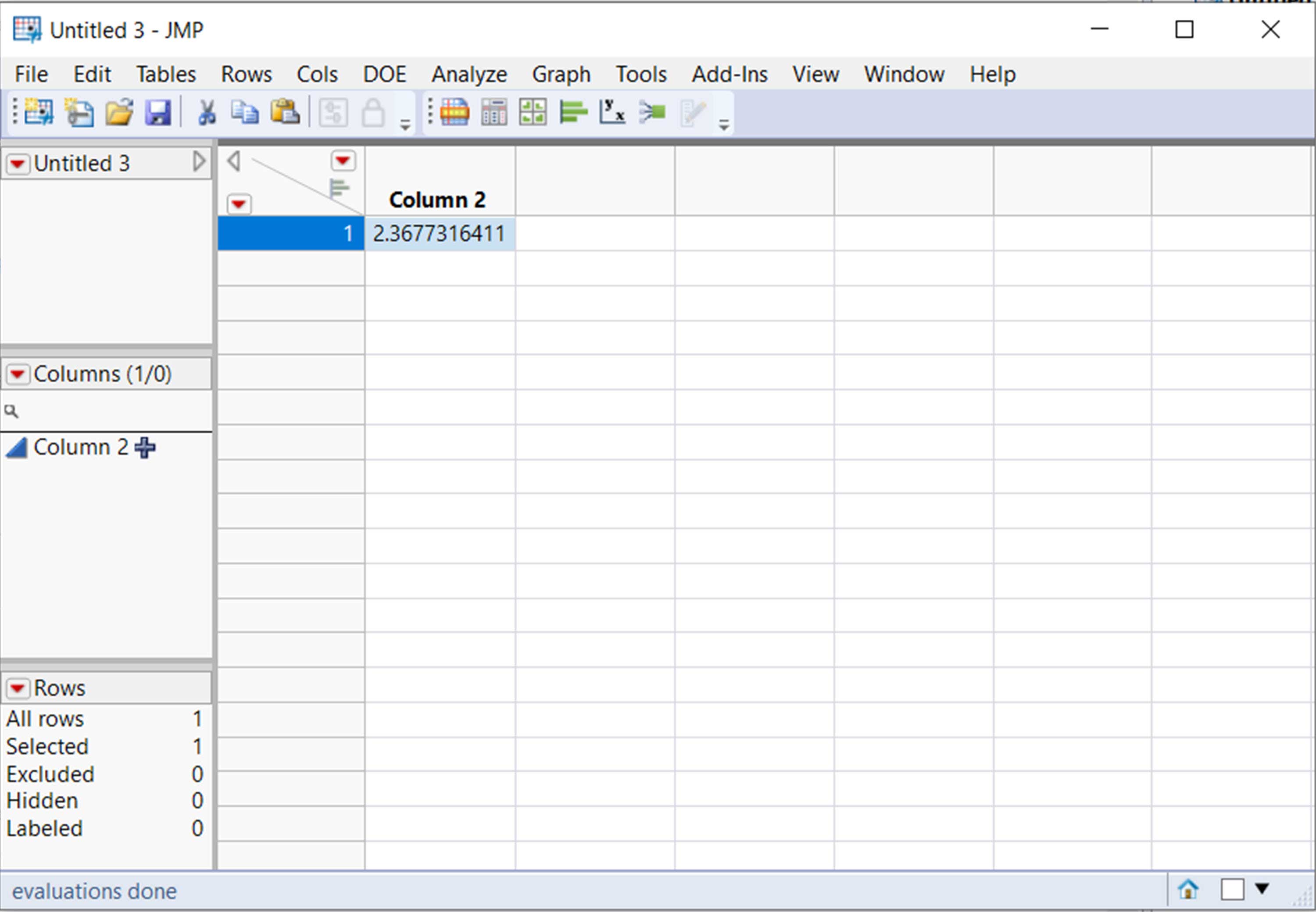
Task: Open columns red triangle menu in grid corner
Action: [x=343, y=160]
